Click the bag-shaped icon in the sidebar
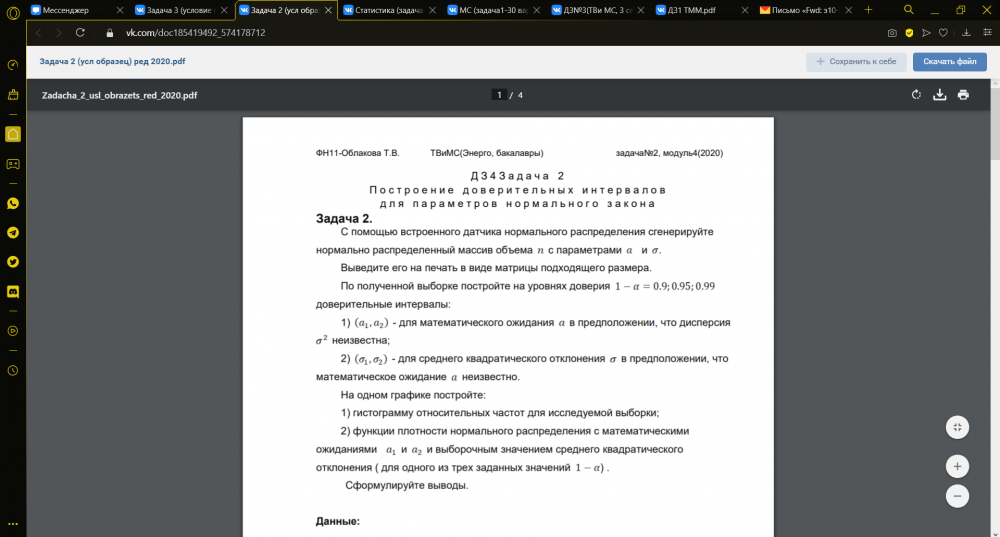 point(13,94)
